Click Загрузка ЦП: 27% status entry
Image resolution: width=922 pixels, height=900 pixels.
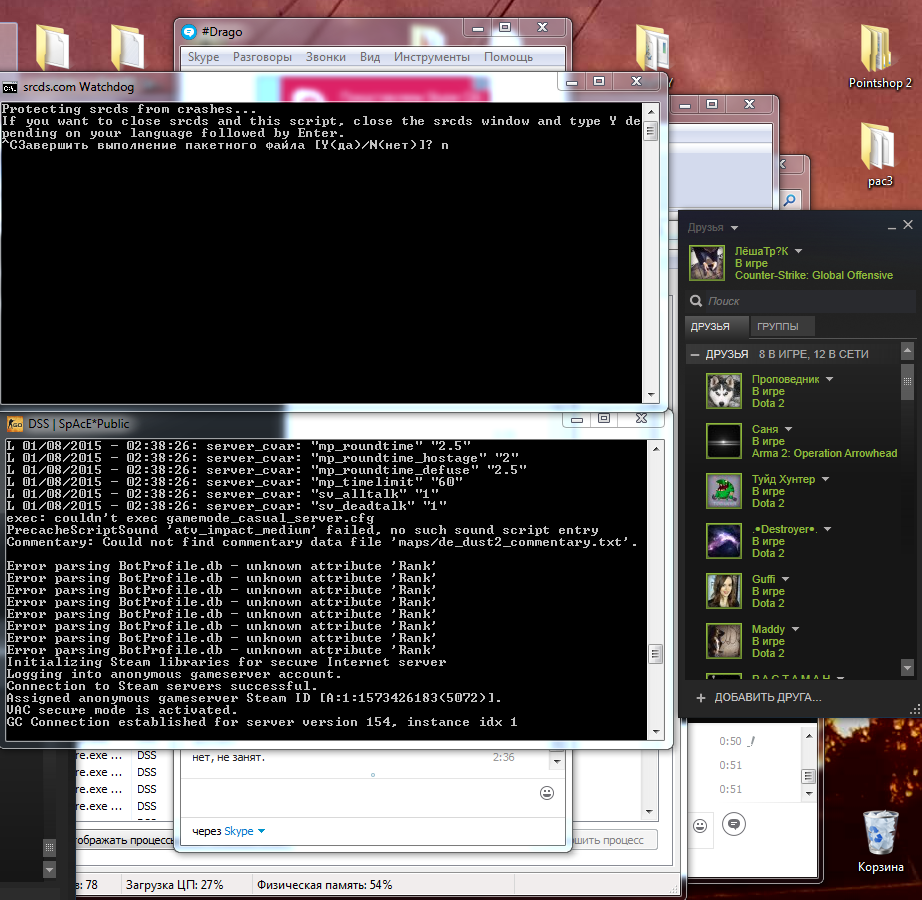point(175,885)
